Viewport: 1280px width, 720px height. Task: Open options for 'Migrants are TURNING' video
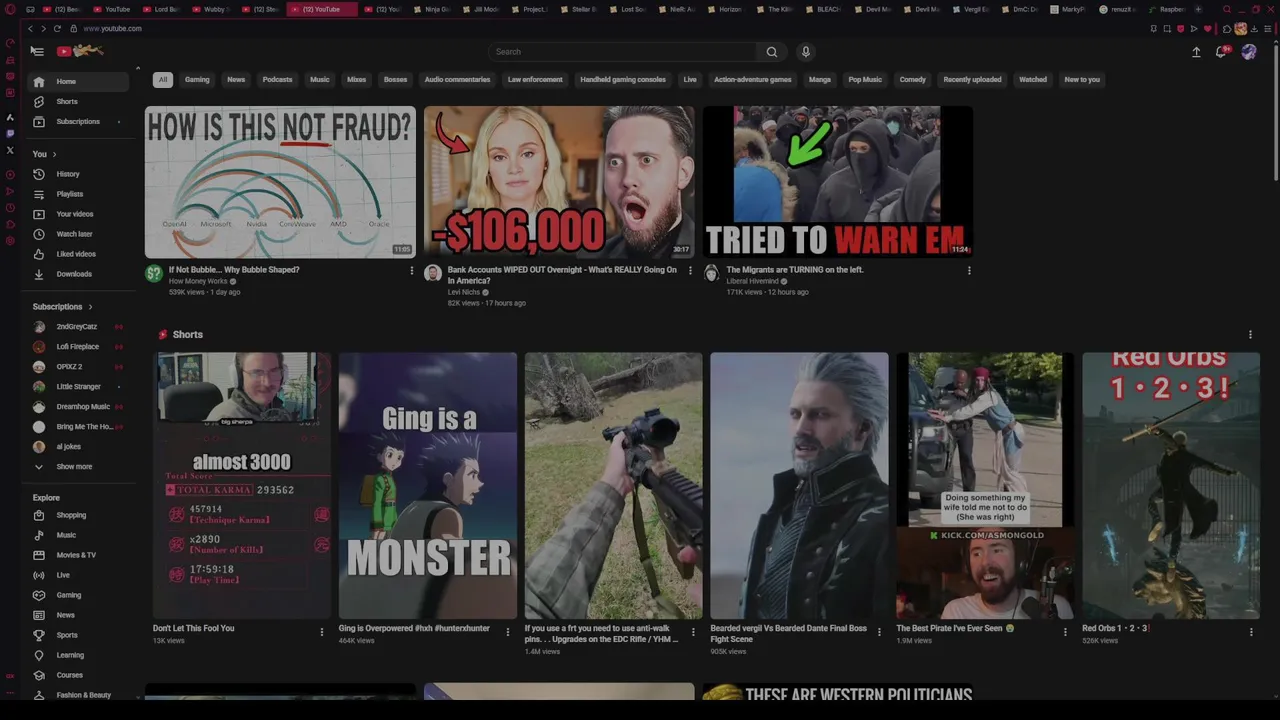(969, 270)
